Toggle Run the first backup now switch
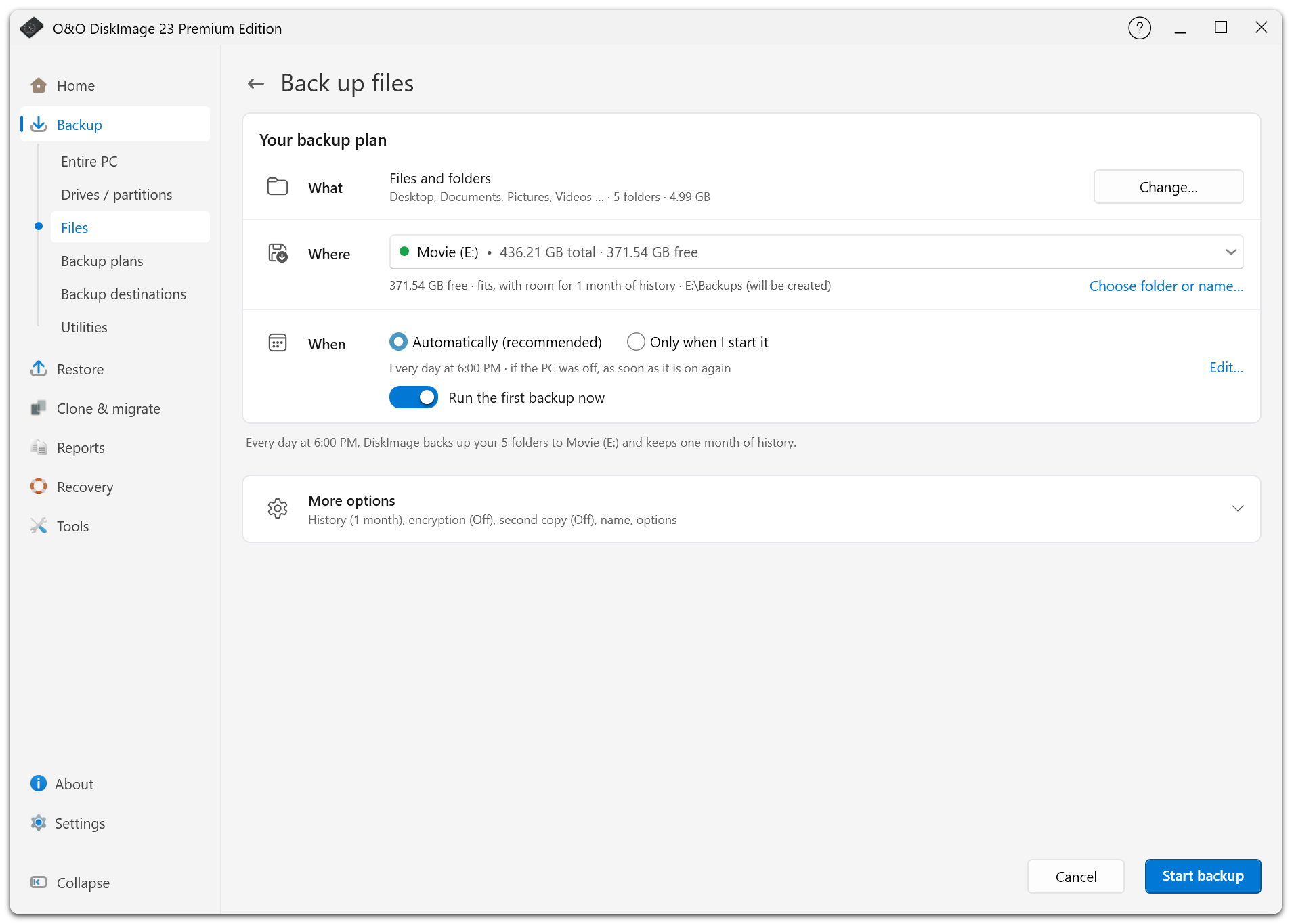The width and height of the screenshot is (1292, 924). pos(414,397)
